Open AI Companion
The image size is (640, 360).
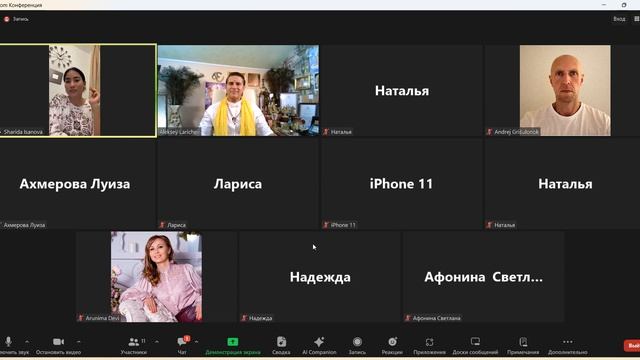point(319,345)
